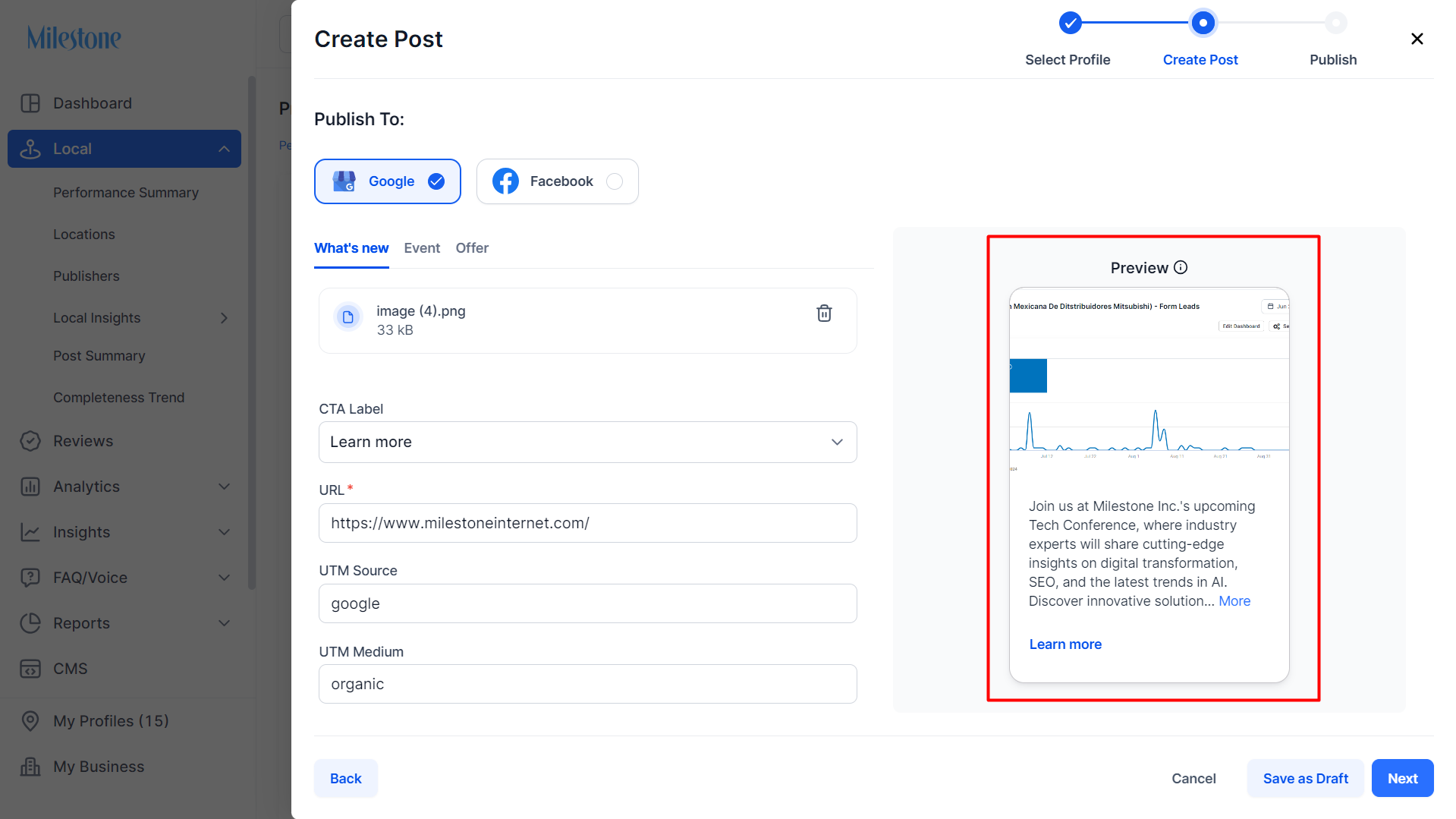Click the UTM Medium input field
This screenshot has height=819, width=1456.
click(588, 684)
